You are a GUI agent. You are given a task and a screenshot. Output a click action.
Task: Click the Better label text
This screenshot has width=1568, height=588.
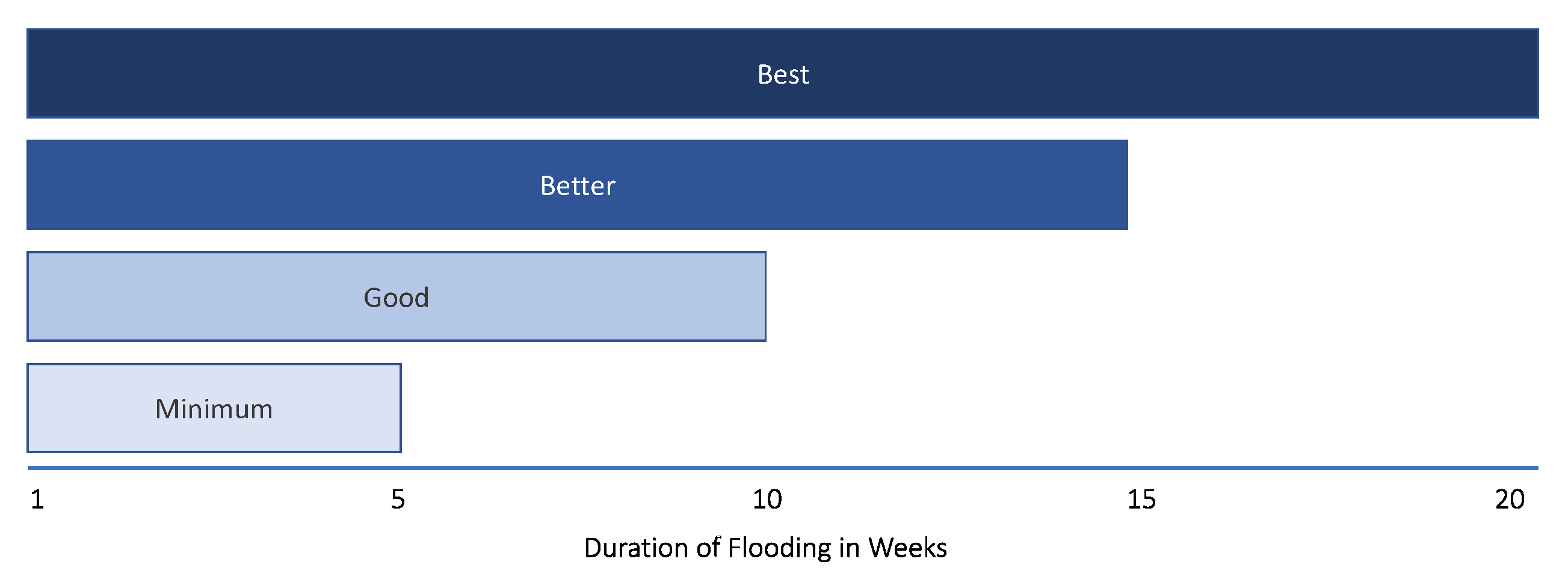click(x=578, y=186)
